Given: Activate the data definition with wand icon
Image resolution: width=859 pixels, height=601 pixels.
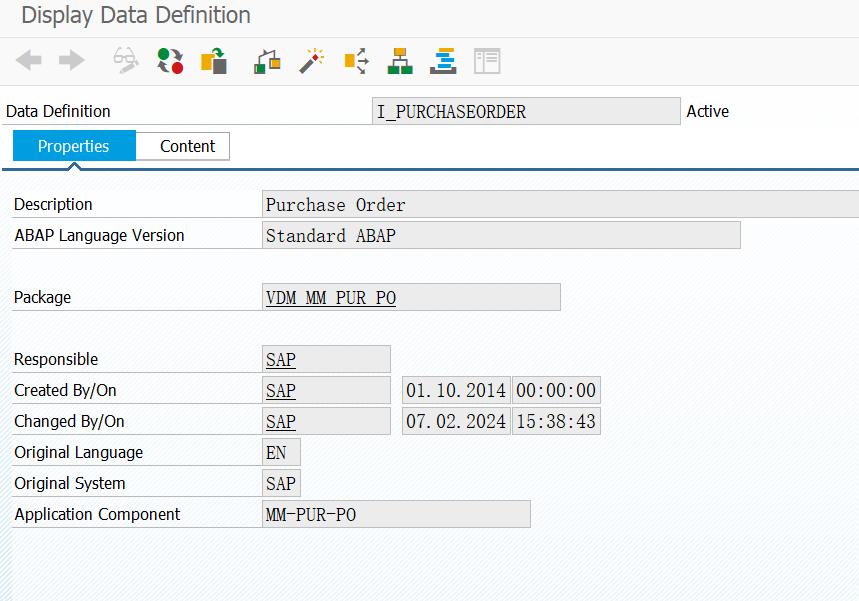Looking at the screenshot, I should 310,60.
